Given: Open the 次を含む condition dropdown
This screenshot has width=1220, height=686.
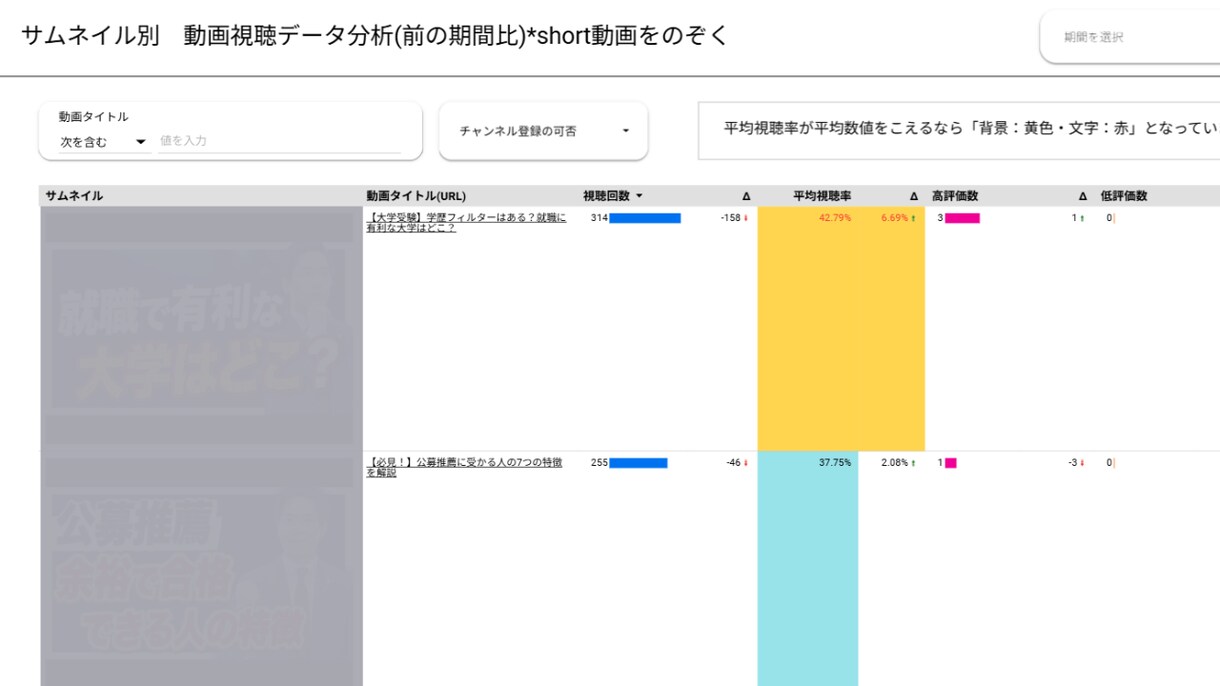Looking at the screenshot, I should [103, 142].
